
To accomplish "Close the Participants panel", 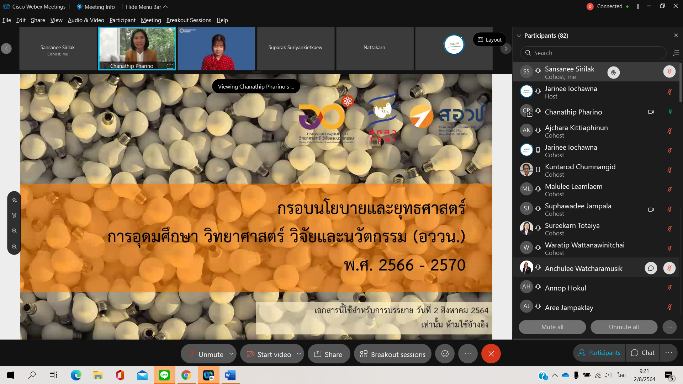I will 676,35.
